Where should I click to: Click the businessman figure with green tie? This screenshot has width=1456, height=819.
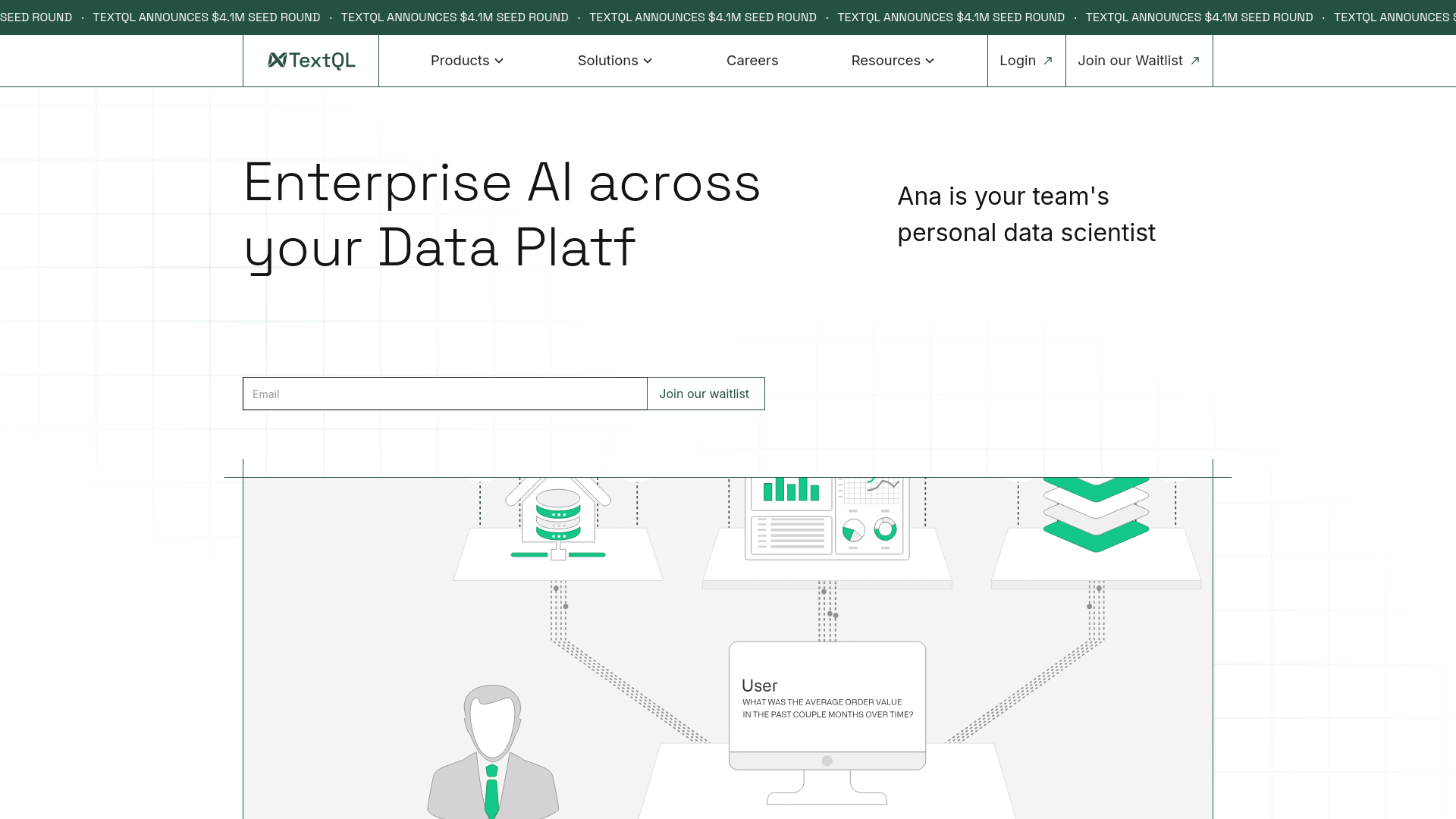493,752
